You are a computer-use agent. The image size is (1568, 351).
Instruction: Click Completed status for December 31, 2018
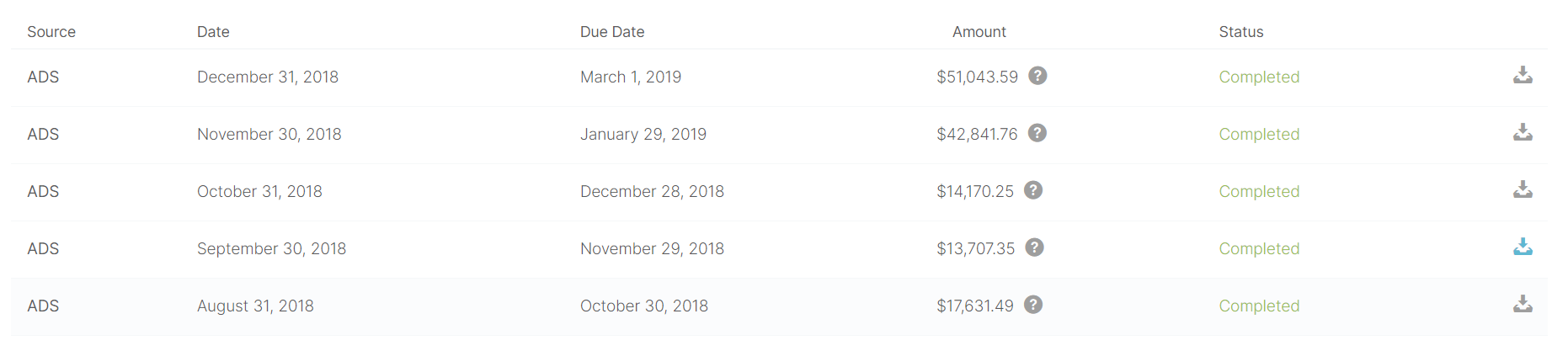point(1259,77)
